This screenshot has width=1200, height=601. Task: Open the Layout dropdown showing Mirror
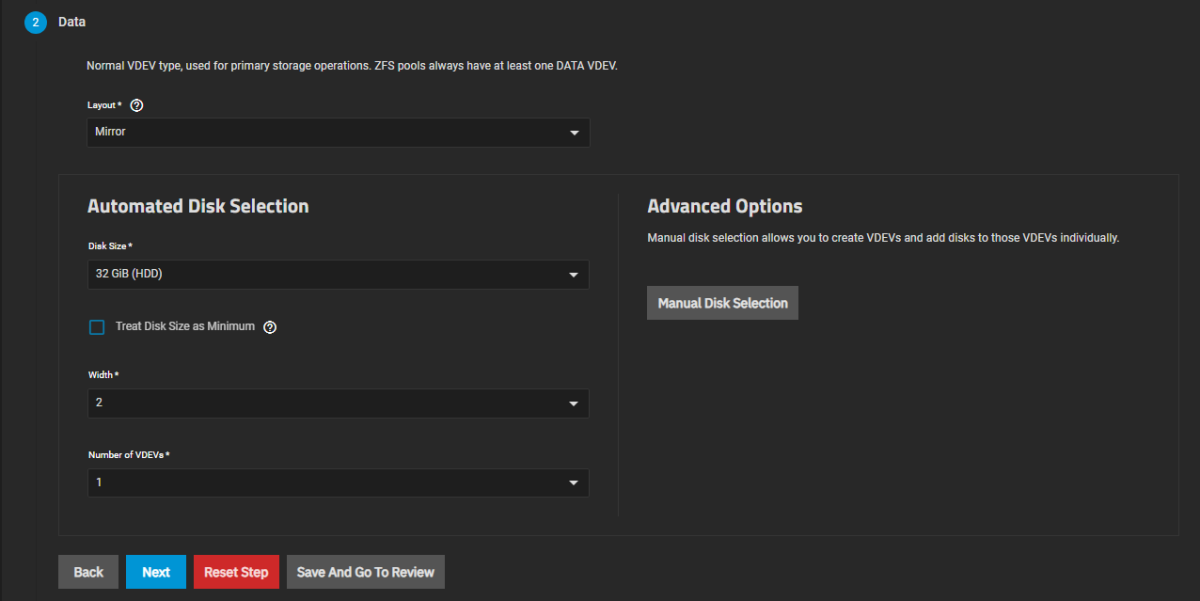pyautogui.click(x=338, y=132)
